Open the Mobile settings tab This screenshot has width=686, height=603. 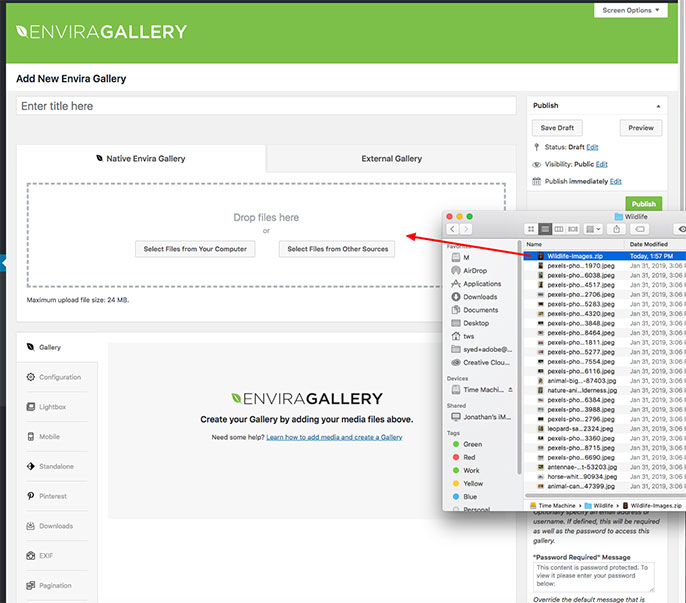tap(57, 436)
